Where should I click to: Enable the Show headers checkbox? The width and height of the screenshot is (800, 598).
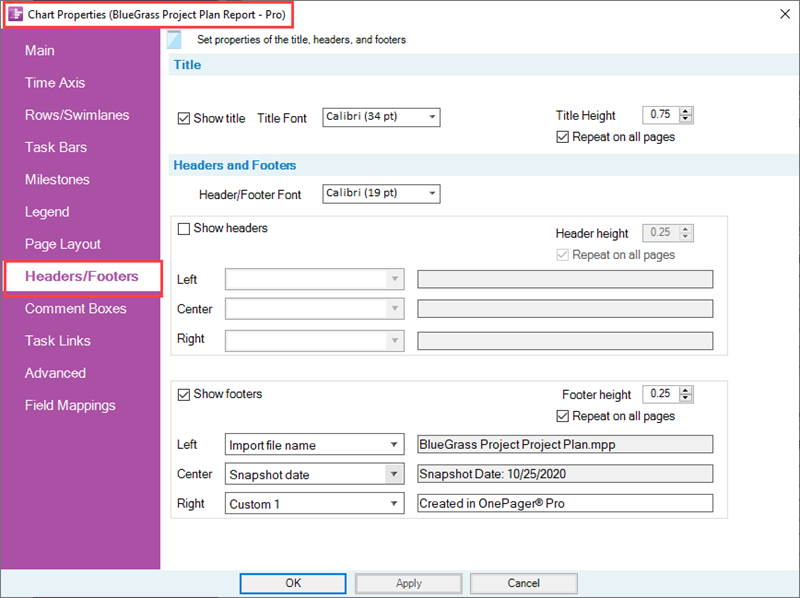184,229
